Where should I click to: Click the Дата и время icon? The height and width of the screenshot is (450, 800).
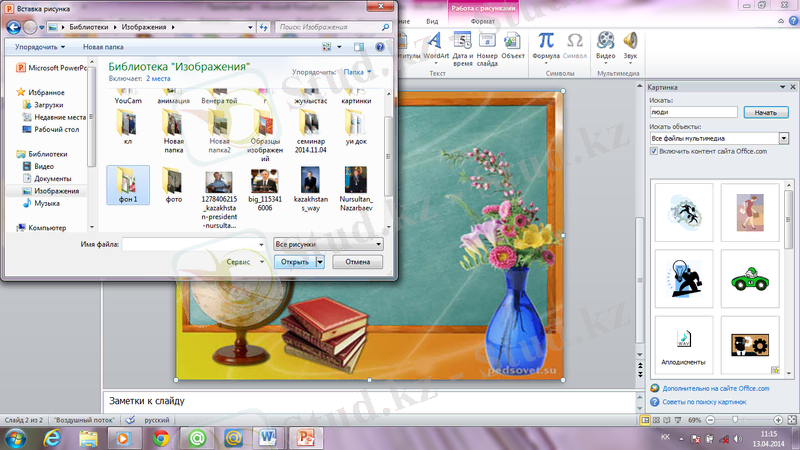(463, 44)
